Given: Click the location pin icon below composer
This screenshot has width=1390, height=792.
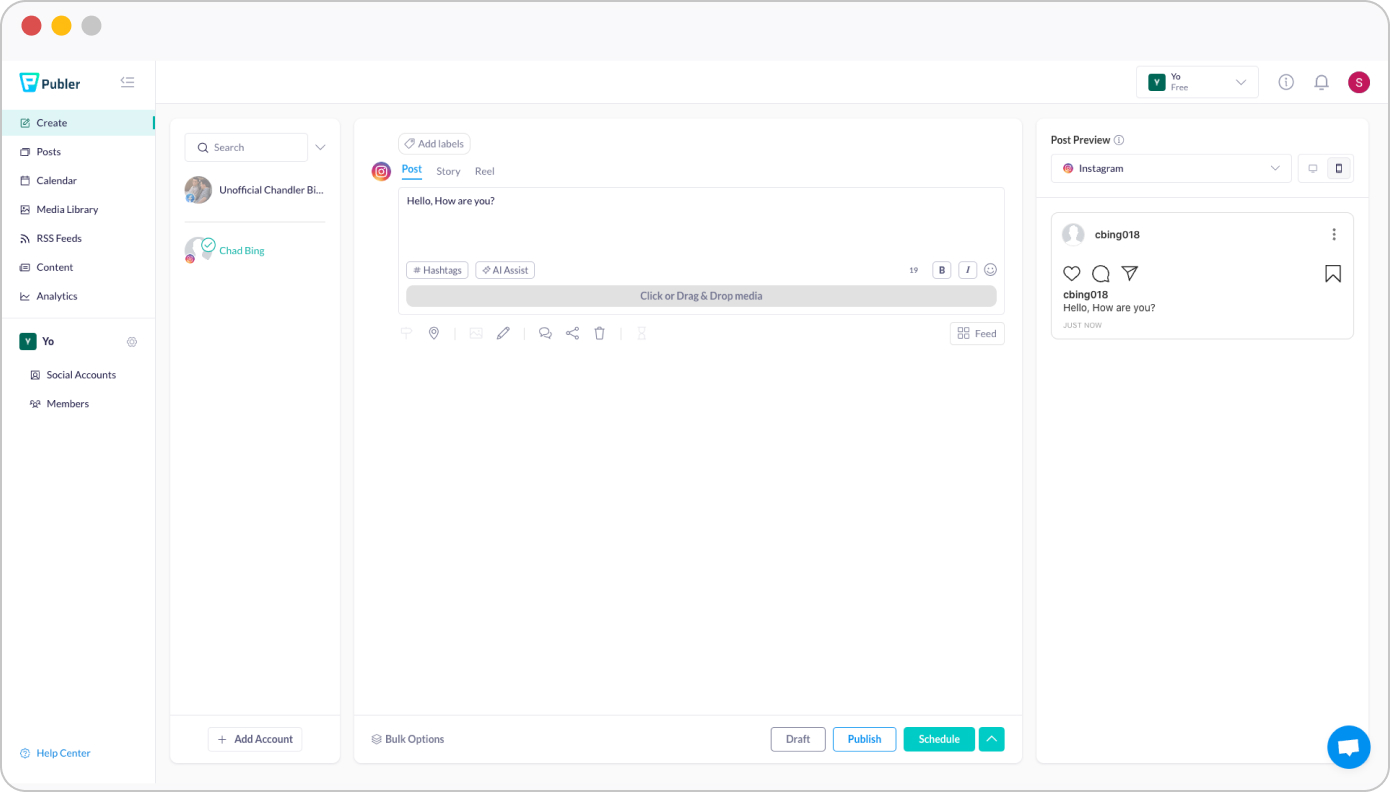Looking at the screenshot, I should 434,334.
